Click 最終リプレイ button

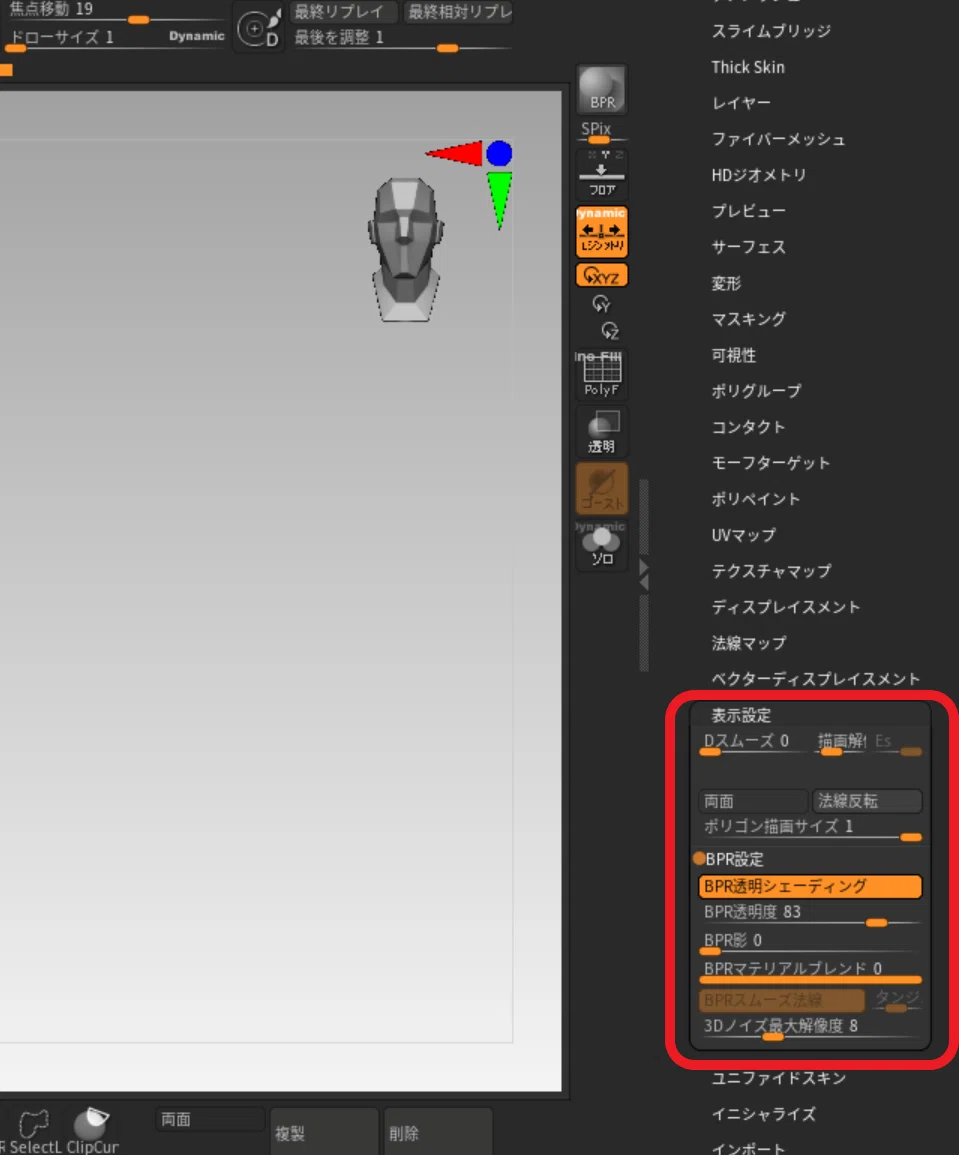[x=344, y=12]
